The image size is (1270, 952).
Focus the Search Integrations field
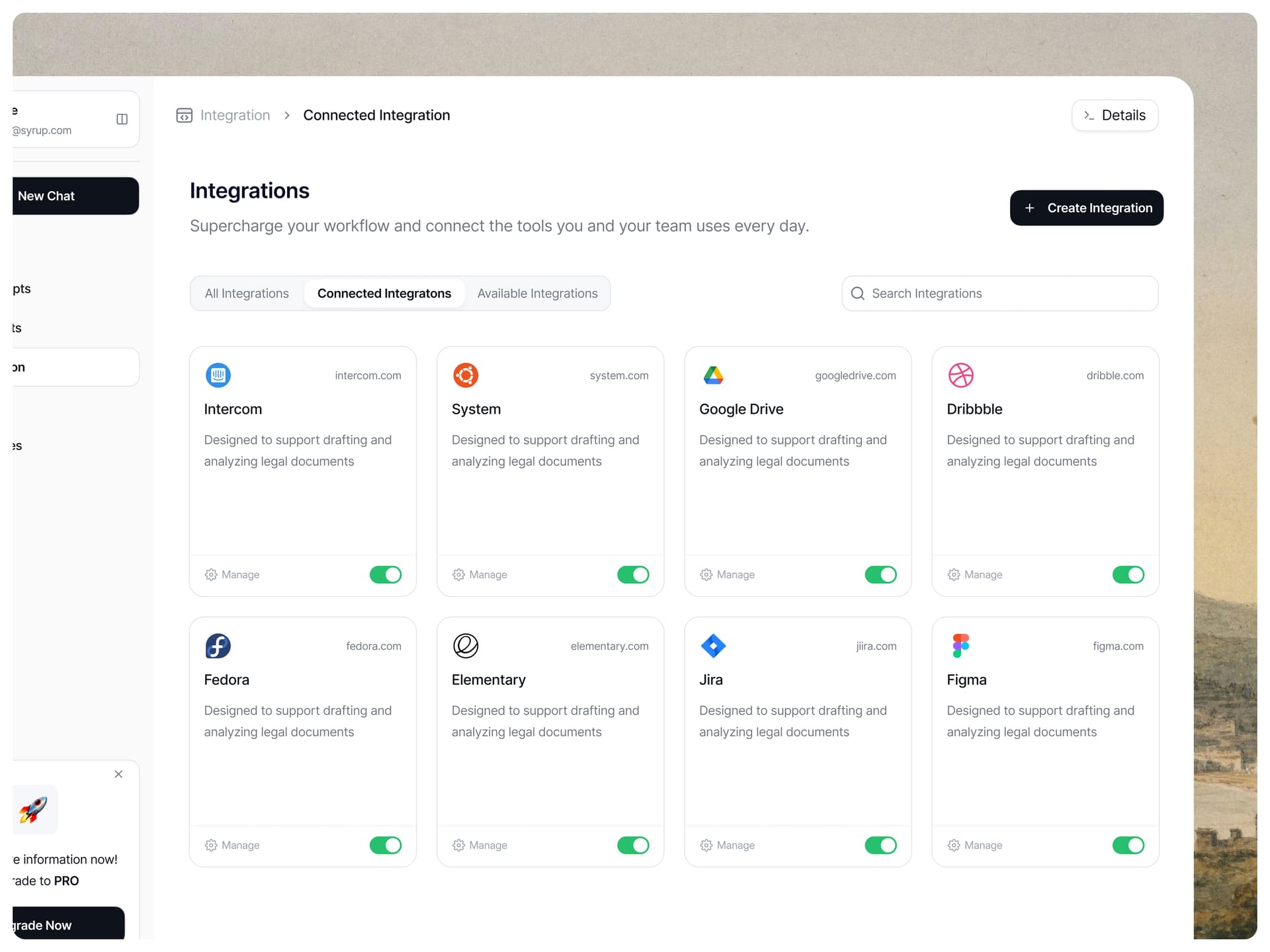pos(1005,294)
